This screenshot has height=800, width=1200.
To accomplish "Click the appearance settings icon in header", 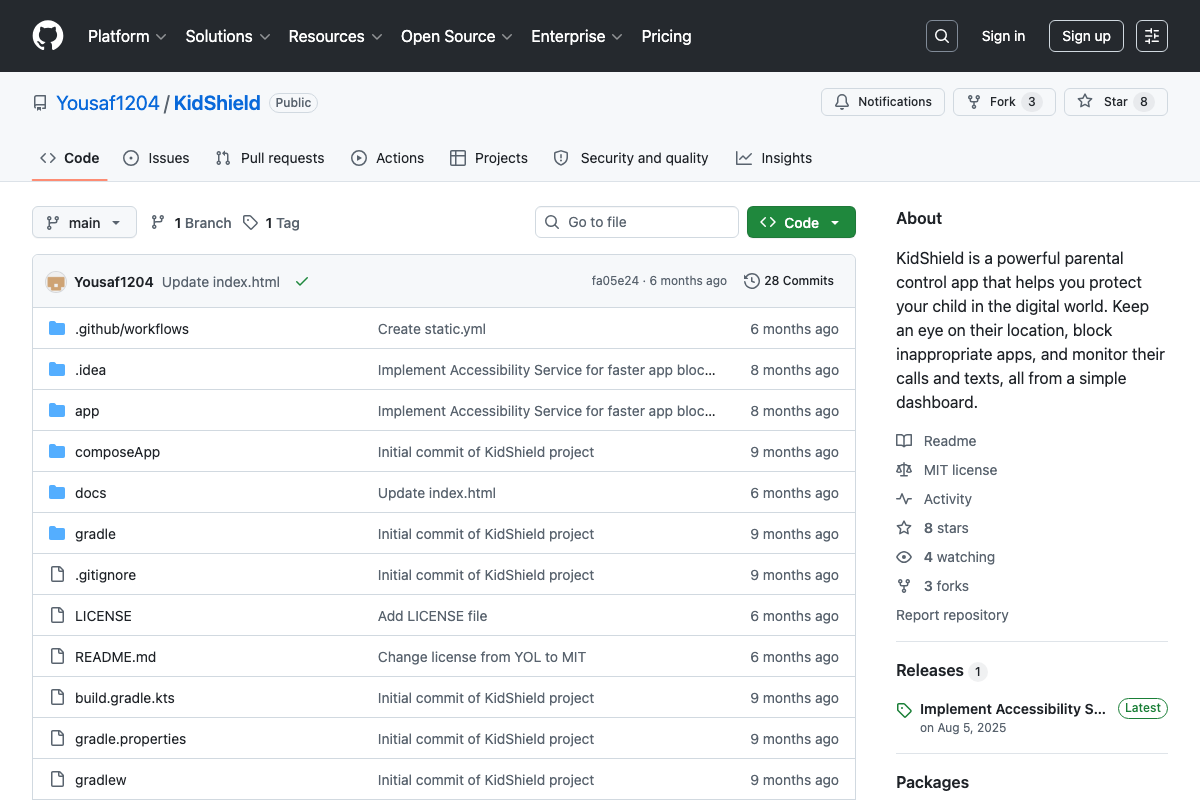I will point(1152,36).
